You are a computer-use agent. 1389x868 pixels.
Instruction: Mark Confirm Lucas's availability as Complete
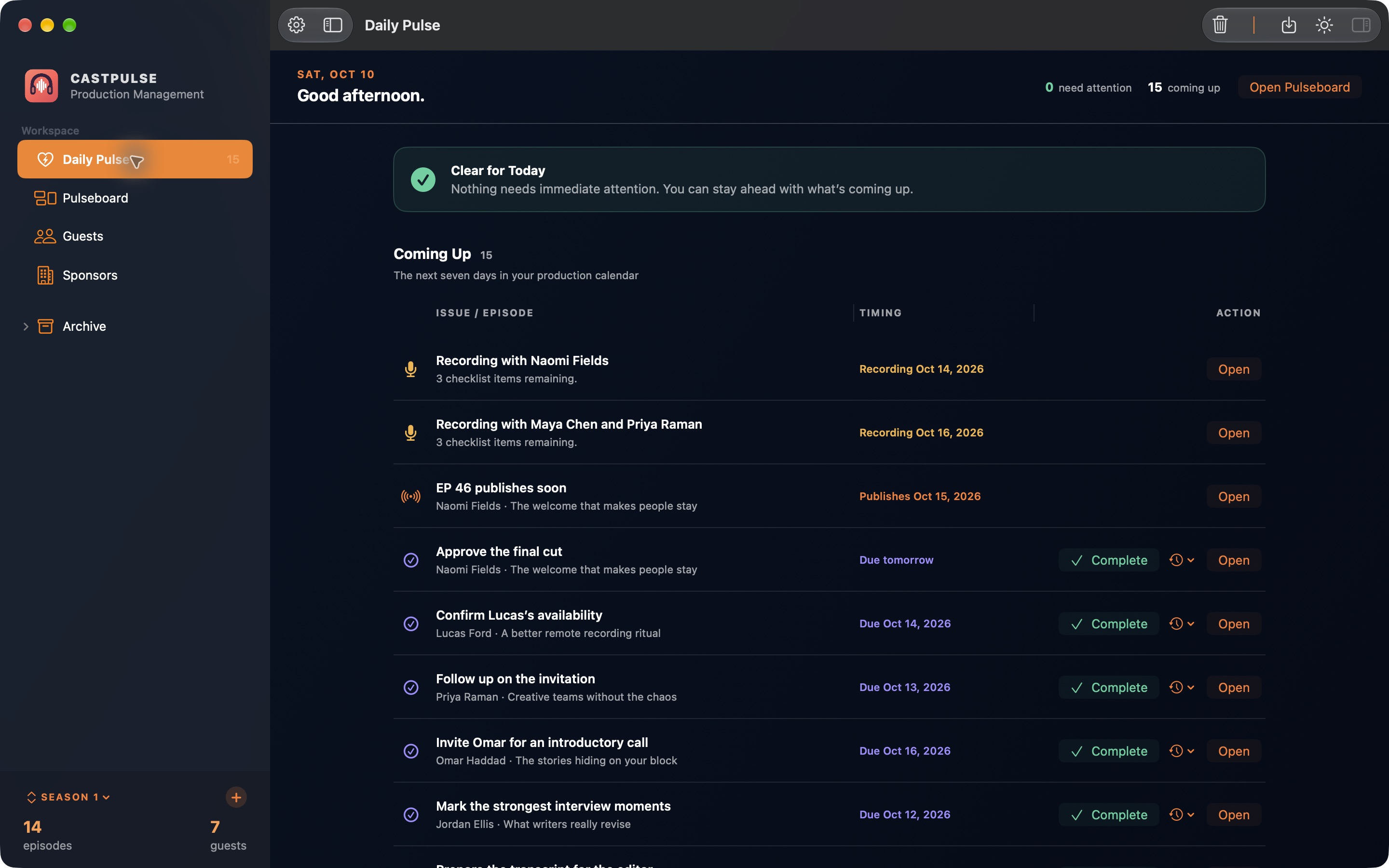tap(1109, 624)
